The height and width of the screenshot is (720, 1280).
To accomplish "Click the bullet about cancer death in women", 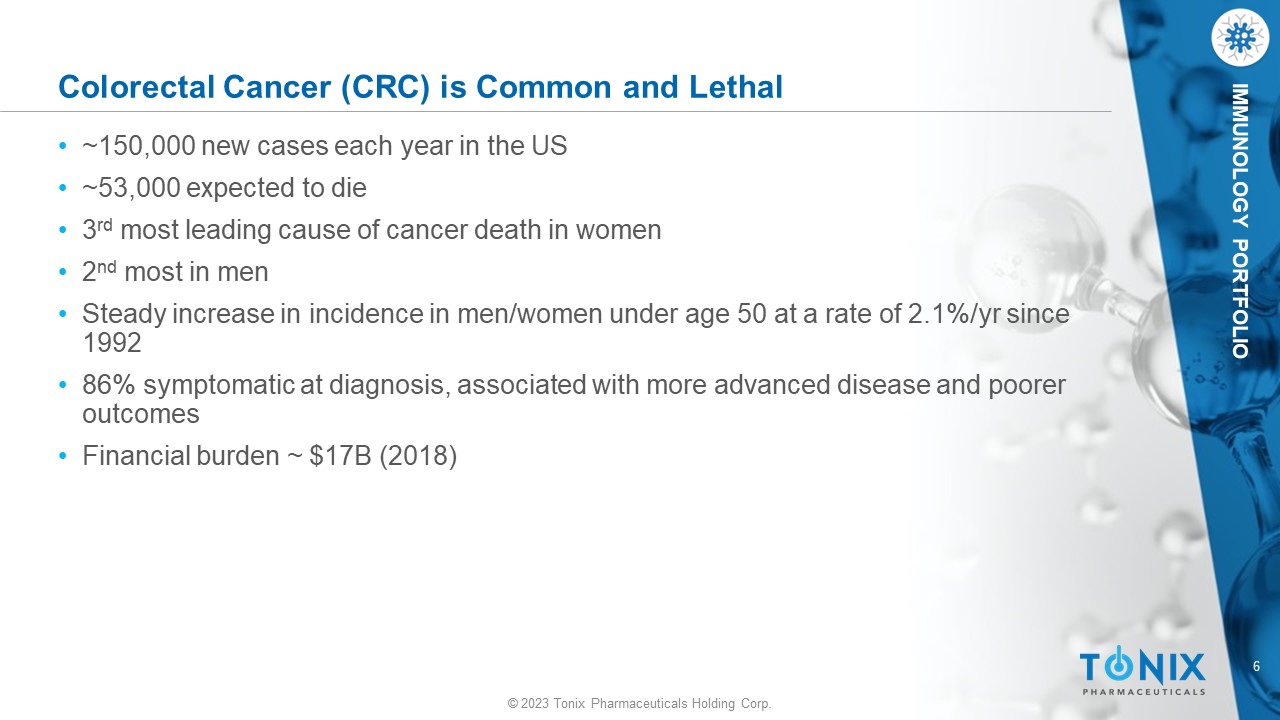I will pyautogui.click(x=371, y=230).
